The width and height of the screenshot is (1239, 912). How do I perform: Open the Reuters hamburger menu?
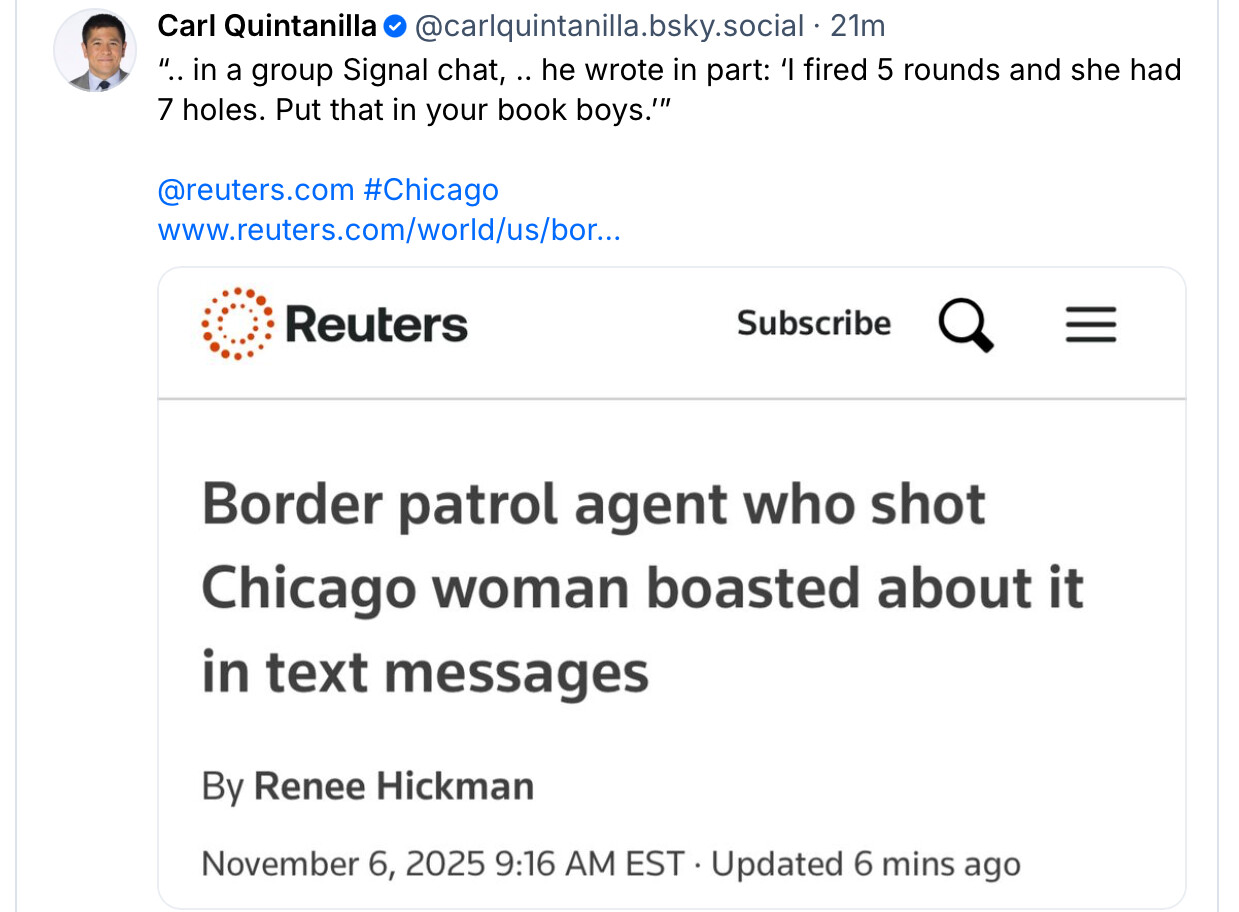tap(1090, 325)
